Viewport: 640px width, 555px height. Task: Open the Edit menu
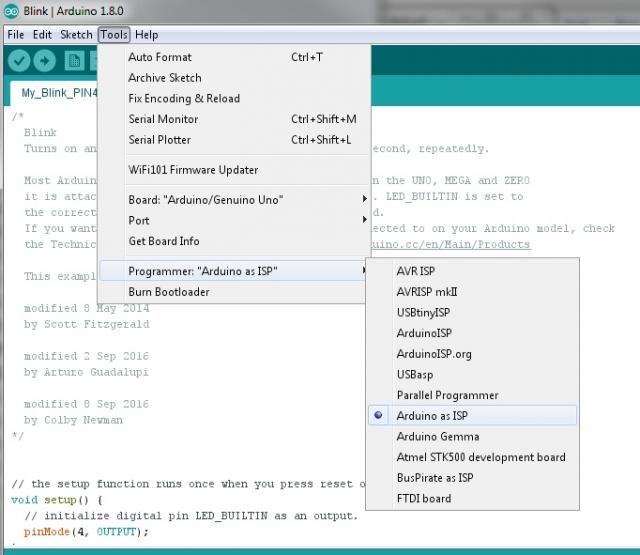[x=42, y=35]
